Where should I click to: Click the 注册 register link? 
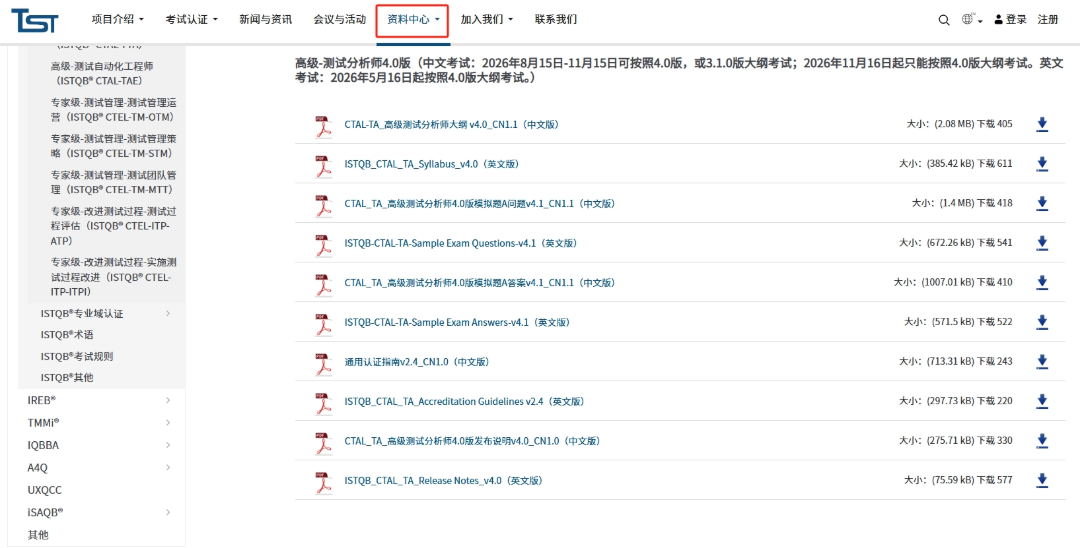click(1048, 20)
